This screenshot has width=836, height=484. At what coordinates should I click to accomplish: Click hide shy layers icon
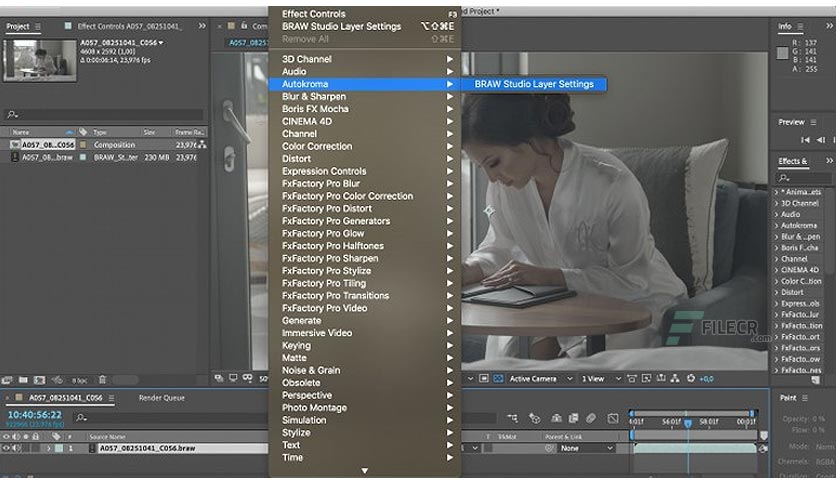tap(556, 418)
